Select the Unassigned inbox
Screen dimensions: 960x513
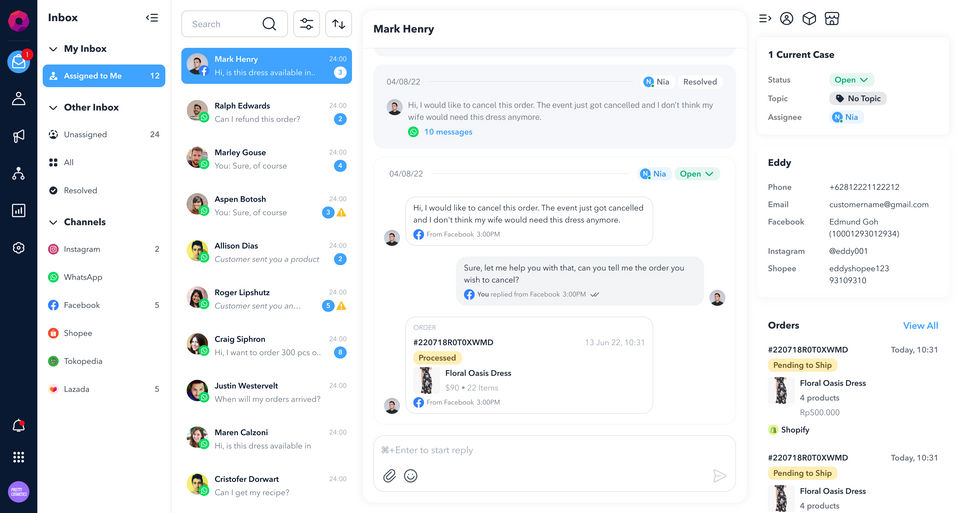click(104, 134)
